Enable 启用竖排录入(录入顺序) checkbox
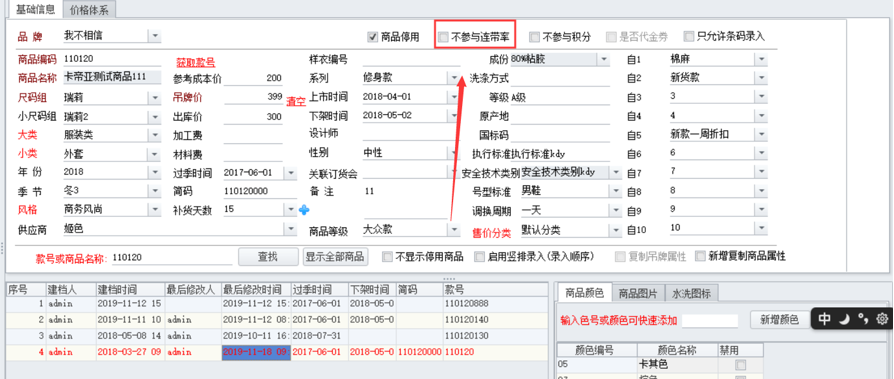 [479, 256]
